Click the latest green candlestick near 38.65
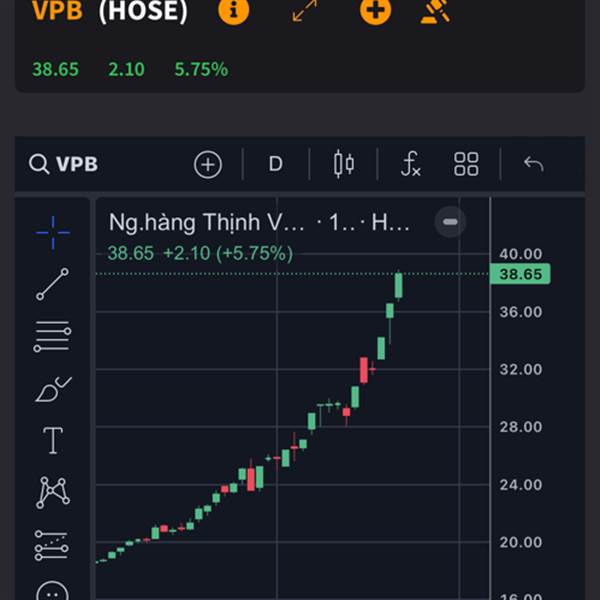600x600 pixels. pos(399,285)
